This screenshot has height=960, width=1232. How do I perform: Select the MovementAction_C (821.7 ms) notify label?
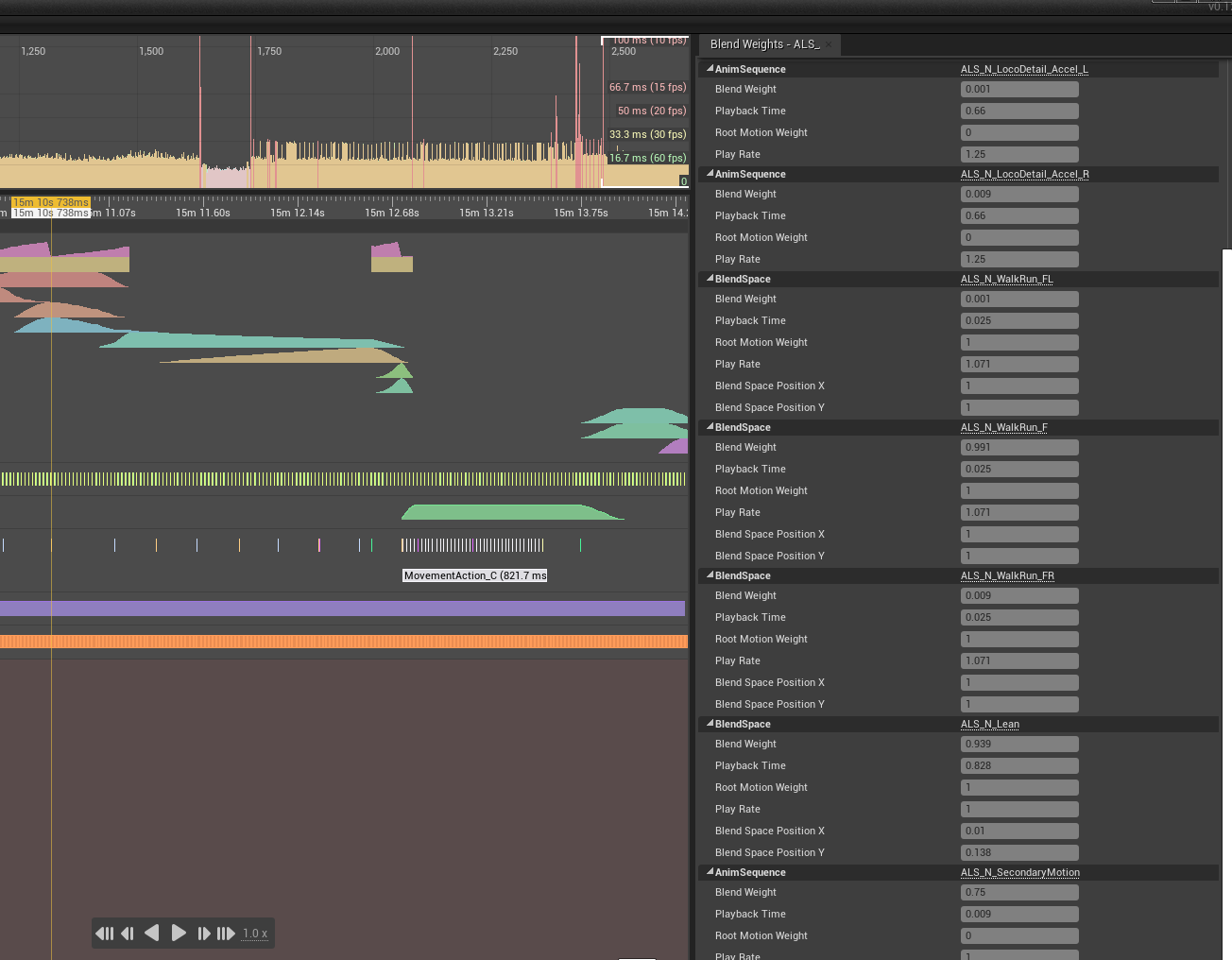pyautogui.click(x=474, y=575)
